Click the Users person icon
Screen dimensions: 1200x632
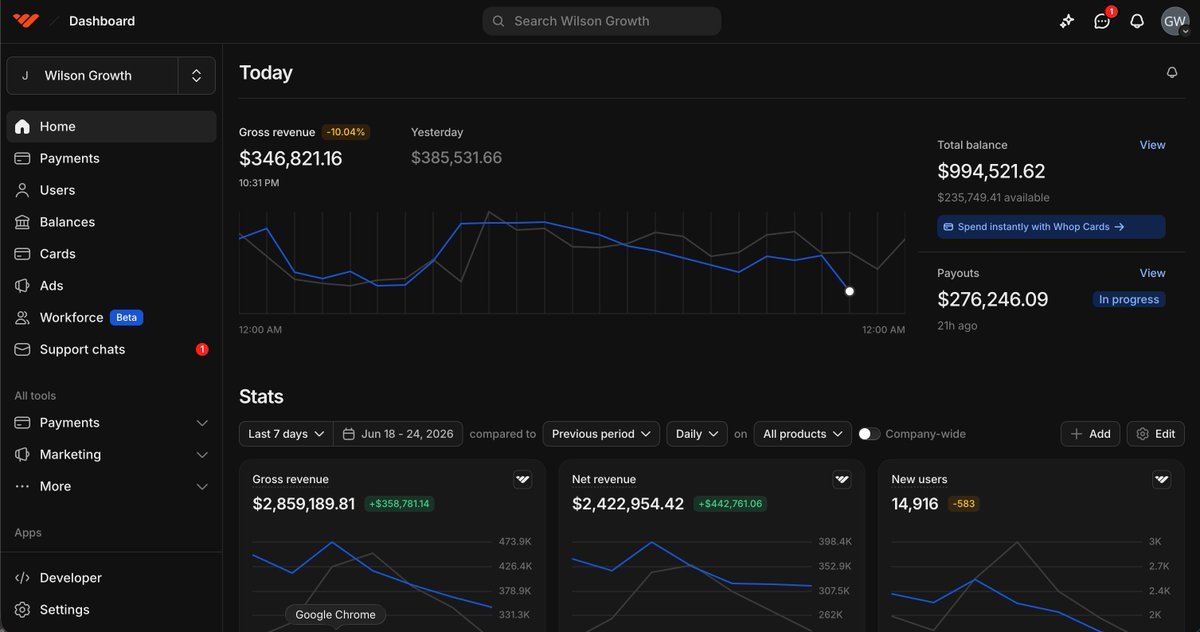point(22,190)
